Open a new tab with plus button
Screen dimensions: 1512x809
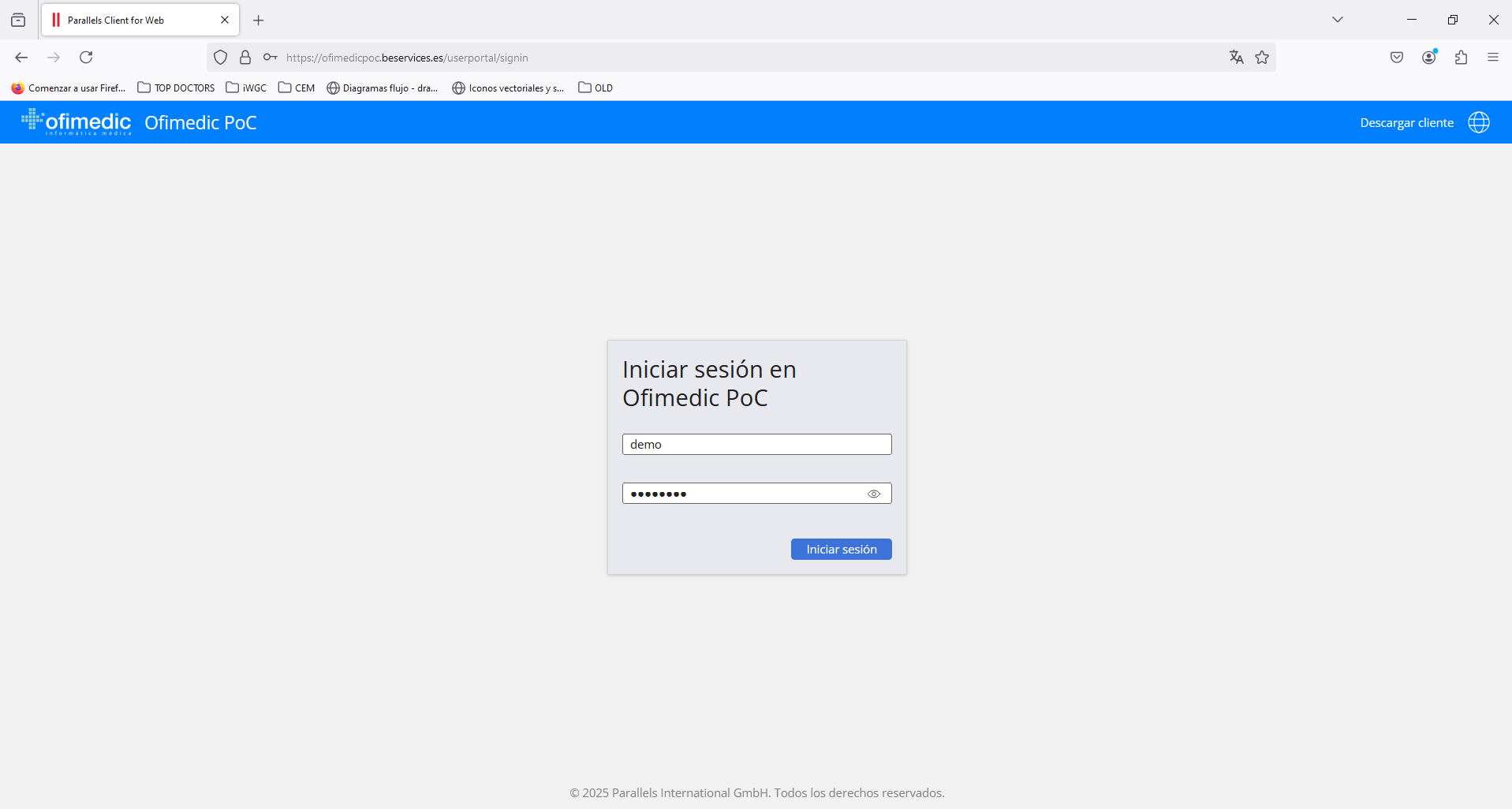tap(259, 21)
